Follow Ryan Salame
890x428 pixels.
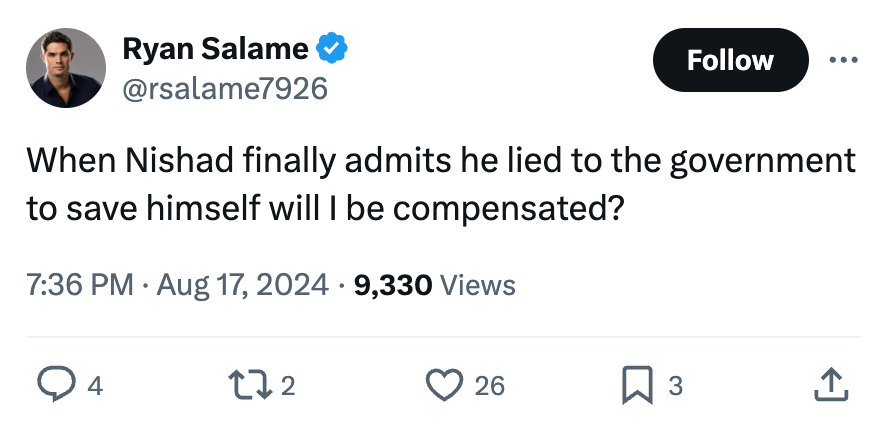[x=731, y=60]
